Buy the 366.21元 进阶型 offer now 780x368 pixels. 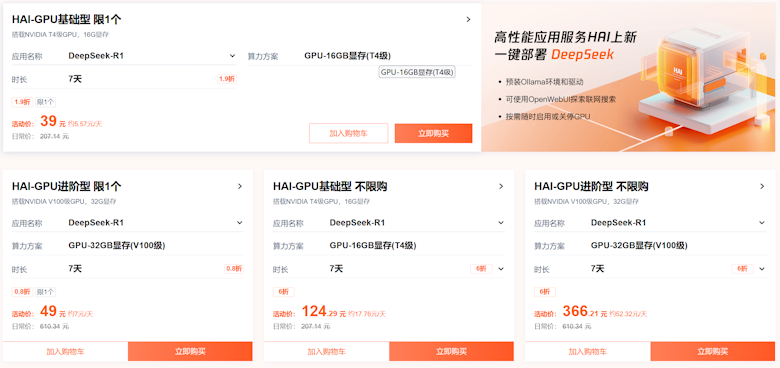(713, 352)
